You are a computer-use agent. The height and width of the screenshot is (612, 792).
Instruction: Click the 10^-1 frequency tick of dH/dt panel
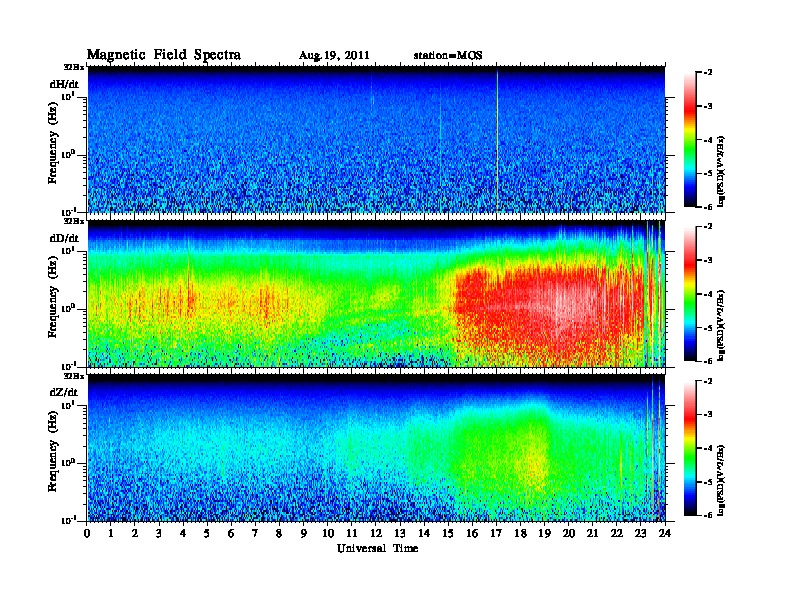pyautogui.click(x=68, y=211)
